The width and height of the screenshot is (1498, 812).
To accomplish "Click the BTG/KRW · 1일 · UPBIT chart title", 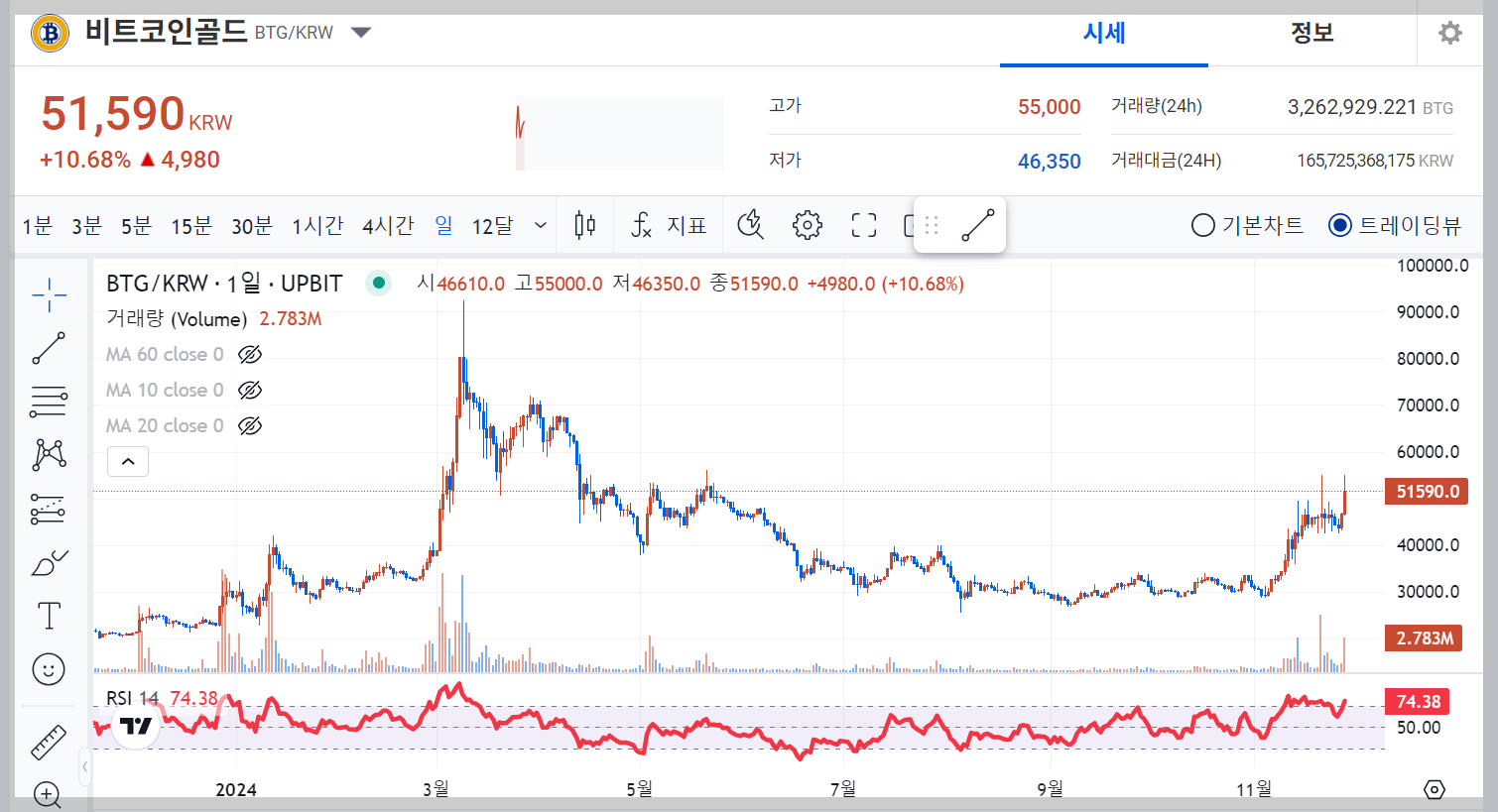I will [224, 284].
